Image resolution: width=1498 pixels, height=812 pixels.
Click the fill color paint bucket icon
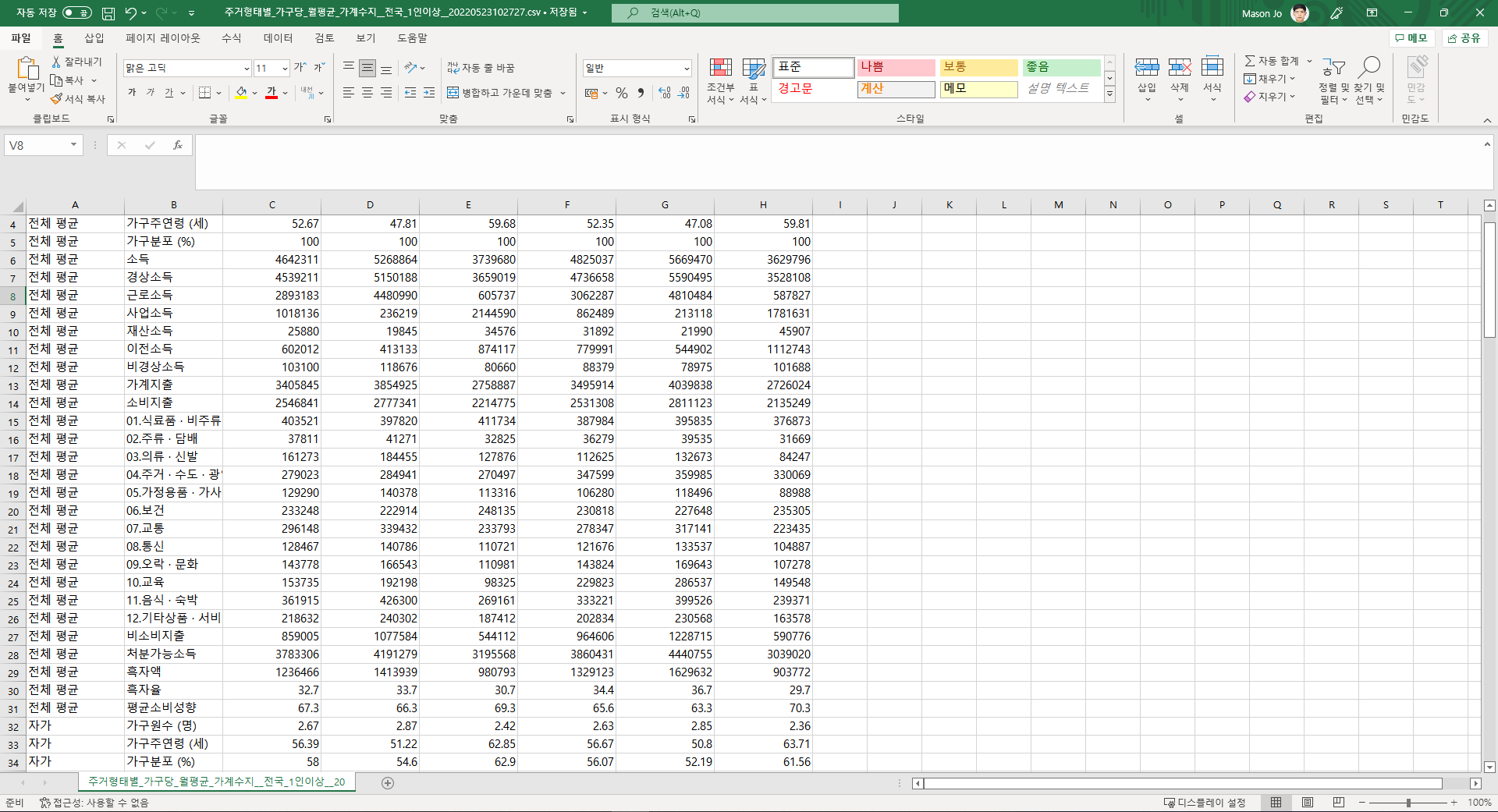[241, 93]
